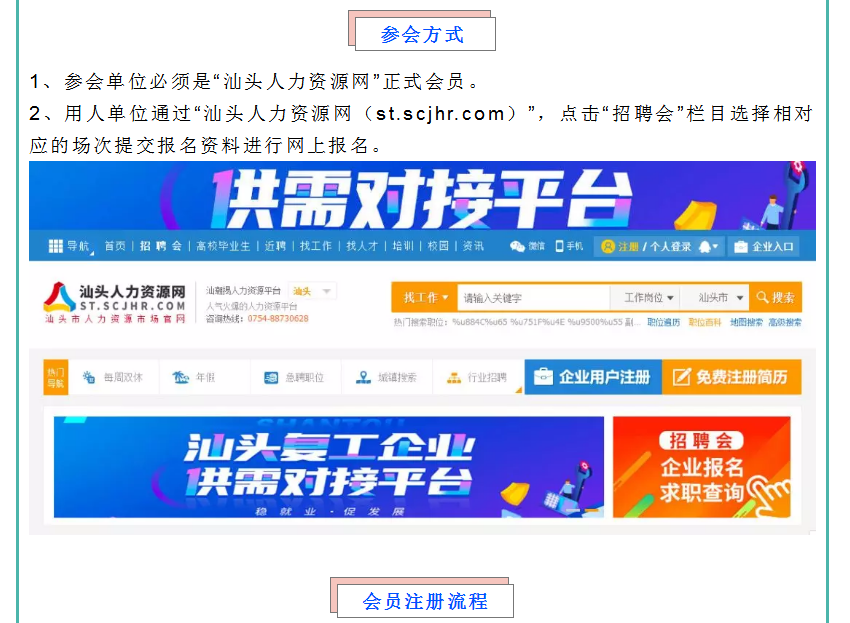
Task: Click the 招聘会 企业报名 banner
Action: [x=701, y=467]
